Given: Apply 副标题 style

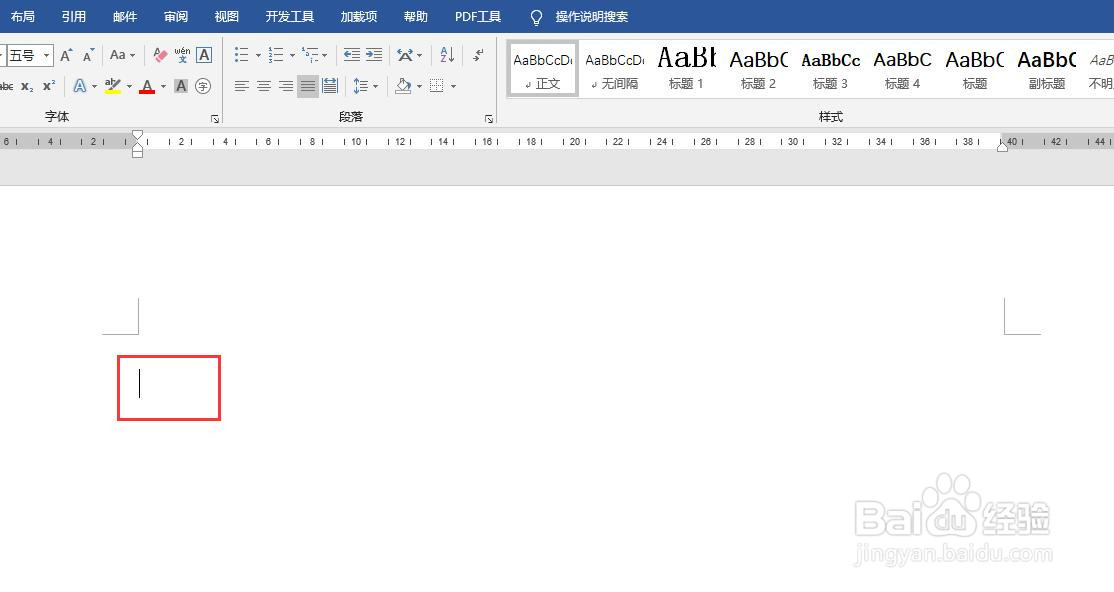Looking at the screenshot, I should 1047,69.
